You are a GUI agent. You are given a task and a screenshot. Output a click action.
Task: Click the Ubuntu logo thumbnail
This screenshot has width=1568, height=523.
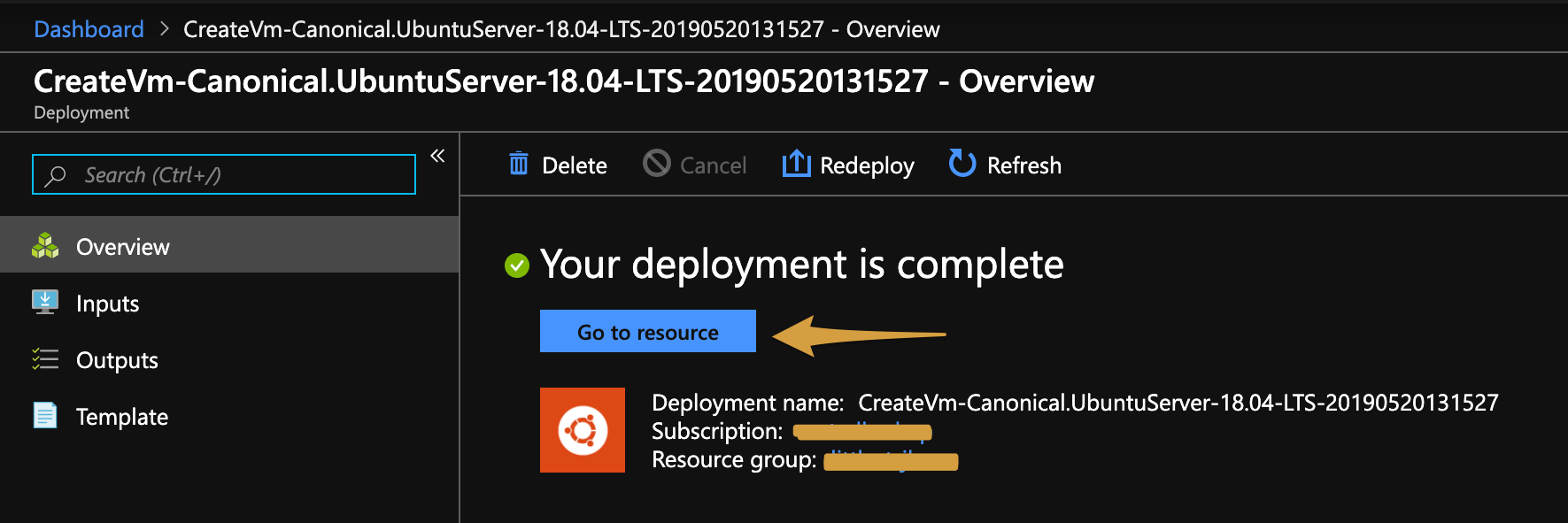pos(583,430)
